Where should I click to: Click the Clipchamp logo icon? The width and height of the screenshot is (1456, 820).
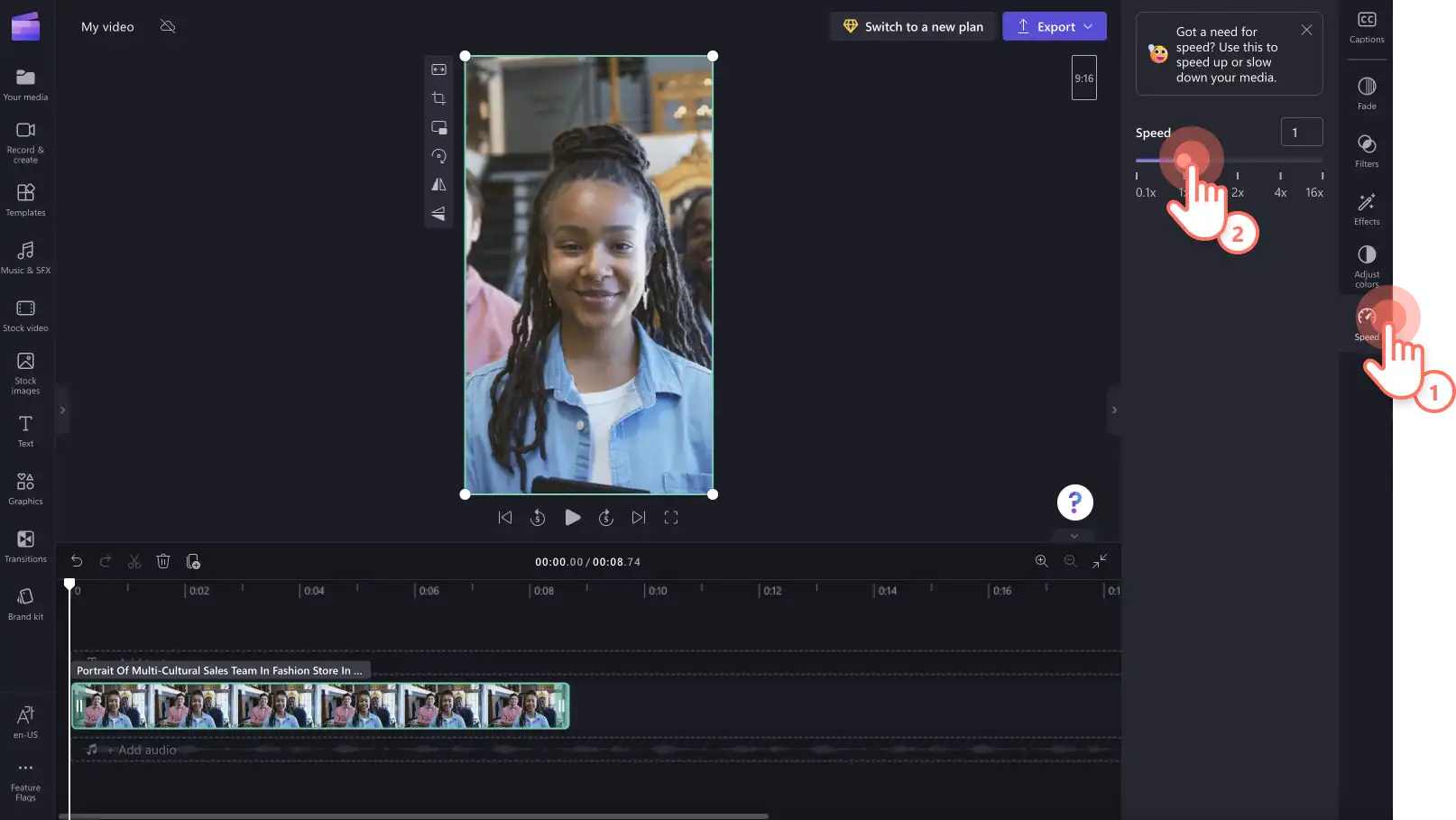(25, 26)
